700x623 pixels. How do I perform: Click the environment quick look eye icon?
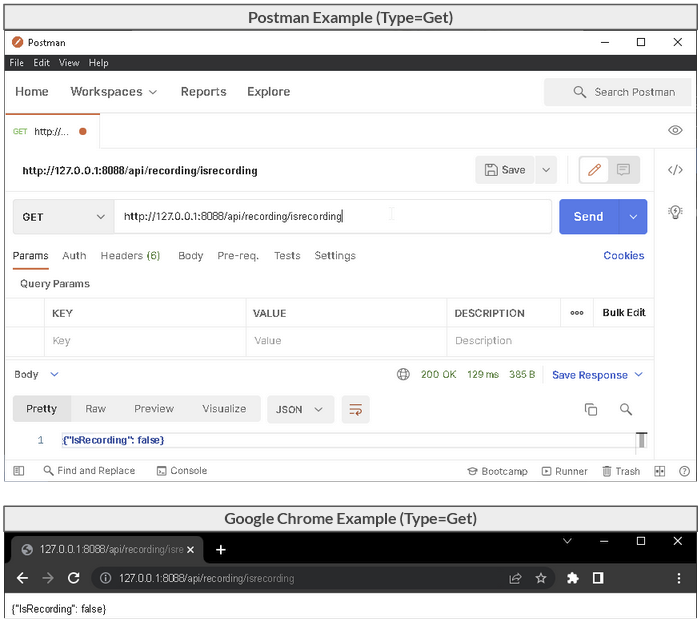(x=675, y=131)
